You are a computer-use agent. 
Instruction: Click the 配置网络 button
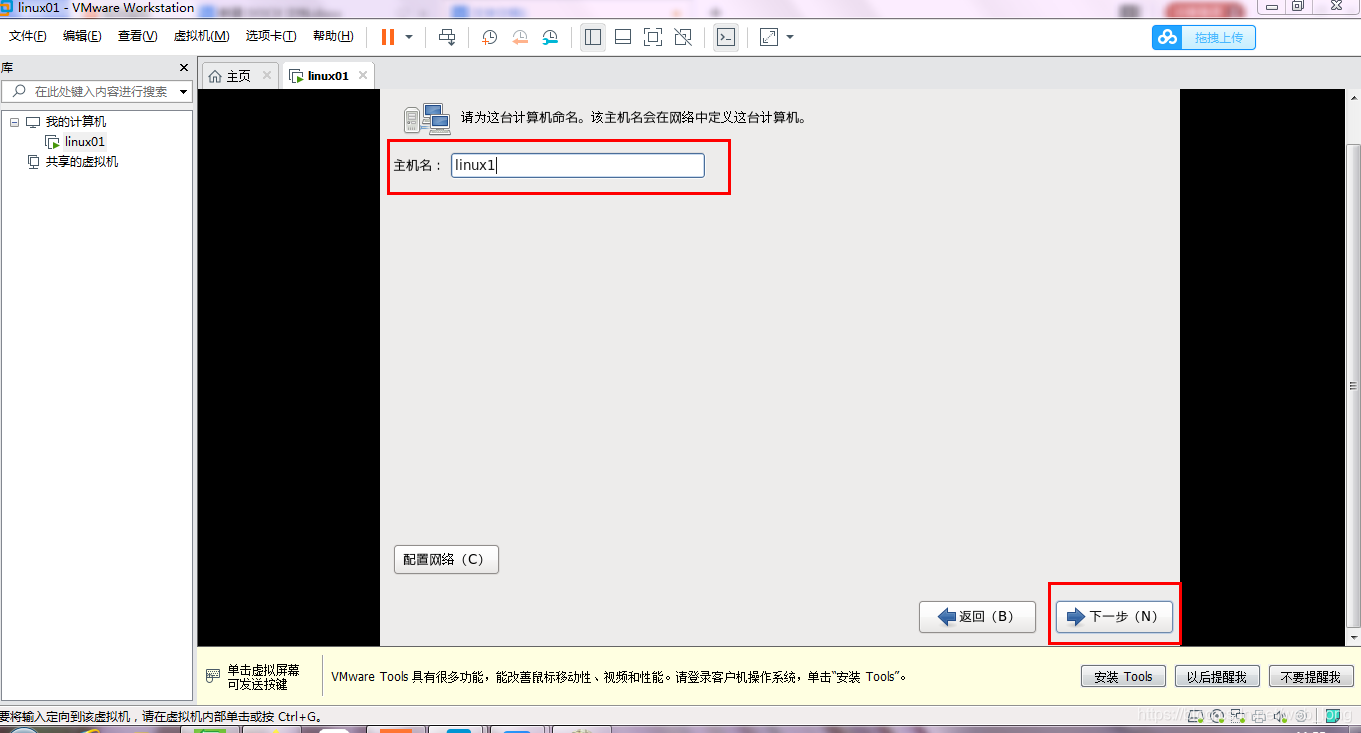[x=446, y=559]
